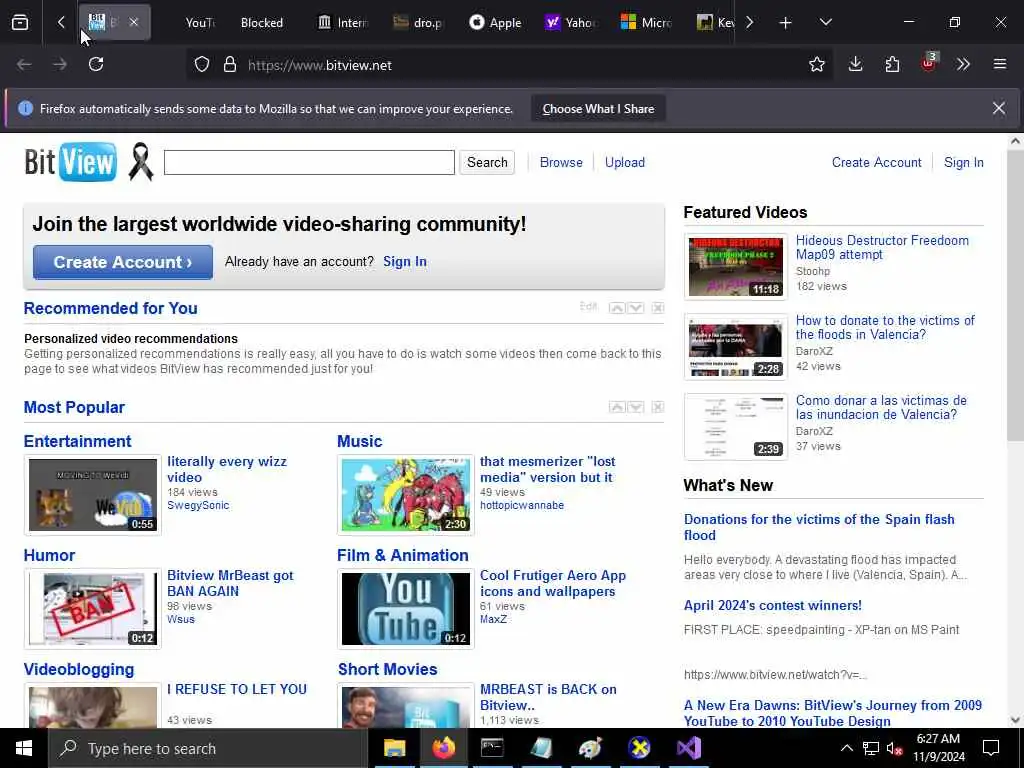Move Most Popular module up
Viewport: 1024px width, 768px height.
616,408
